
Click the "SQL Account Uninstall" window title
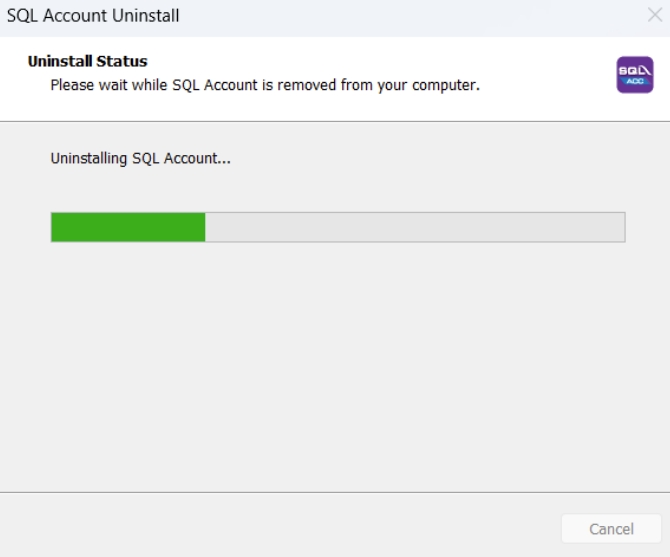point(93,17)
